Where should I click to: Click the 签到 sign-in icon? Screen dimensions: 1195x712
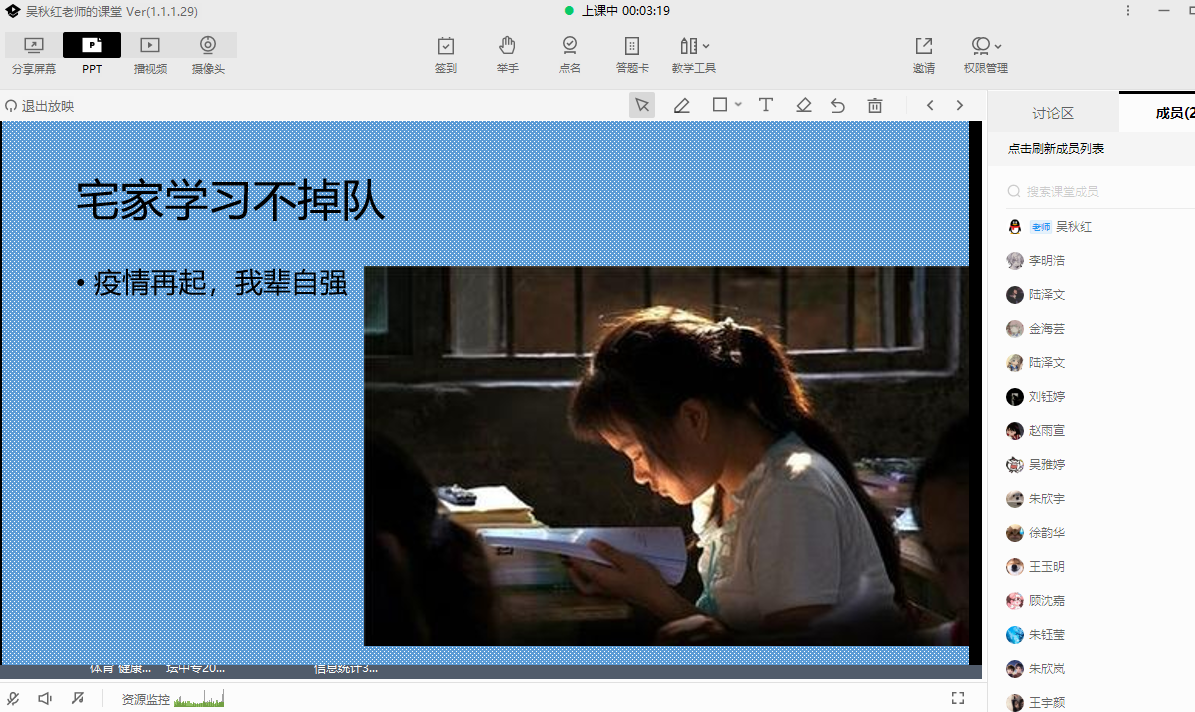(x=446, y=54)
